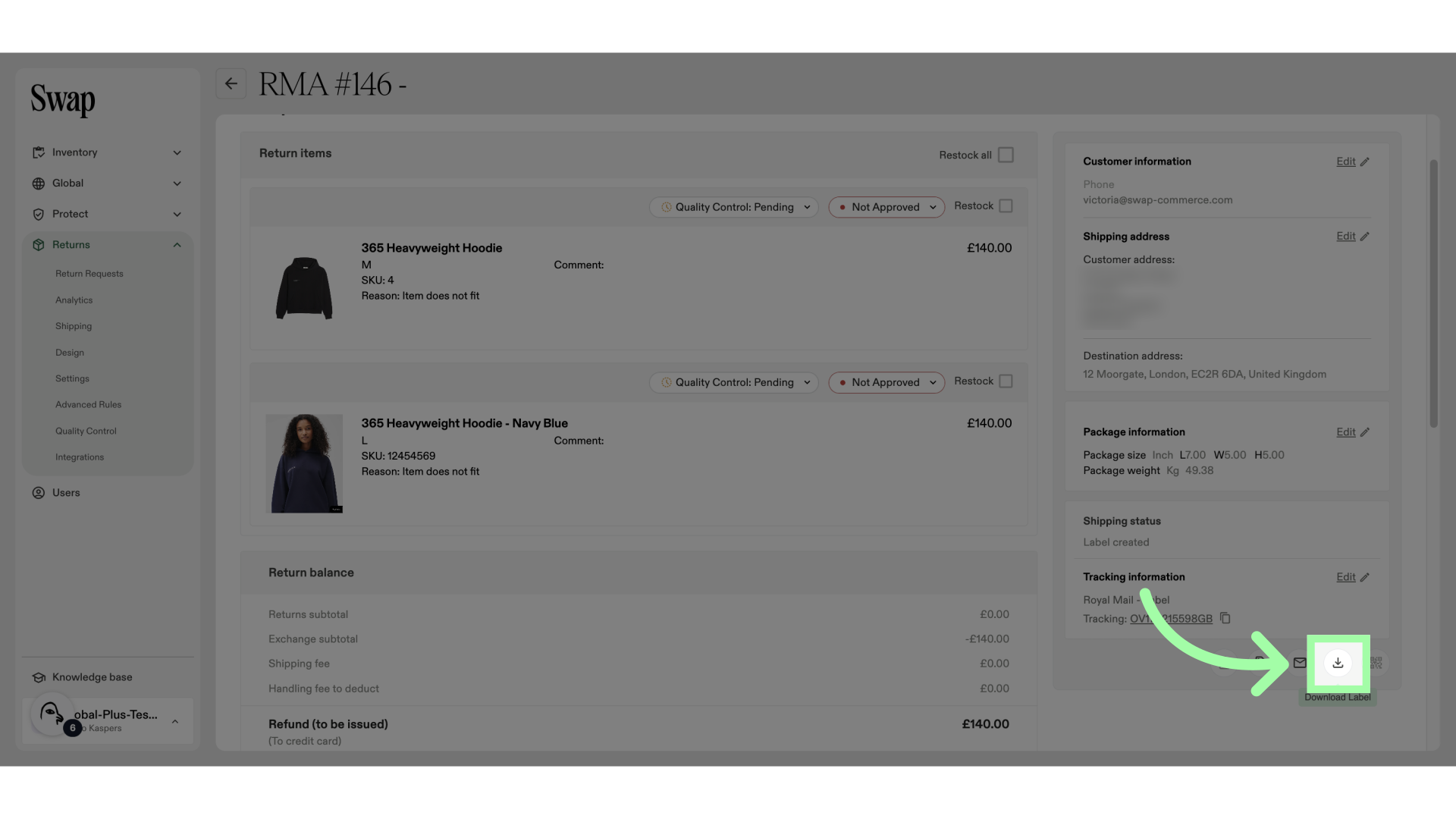The height and width of the screenshot is (819, 1456).
Task: Open the QR code icon button
Action: [1376, 663]
